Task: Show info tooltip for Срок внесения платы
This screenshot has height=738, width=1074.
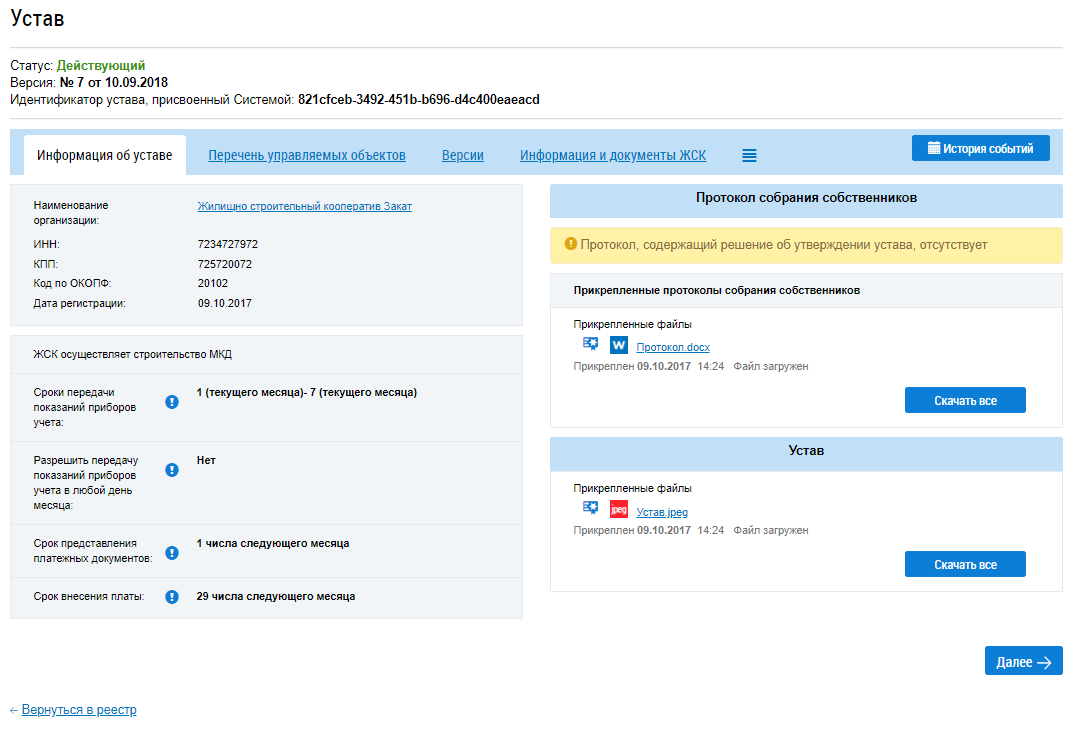Action: [x=172, y=597]
